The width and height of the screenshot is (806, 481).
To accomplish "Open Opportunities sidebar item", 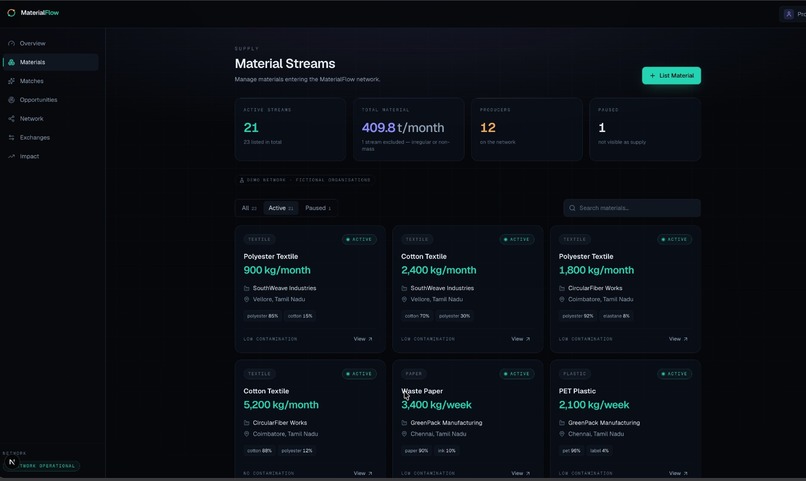I will pos(50,100).
